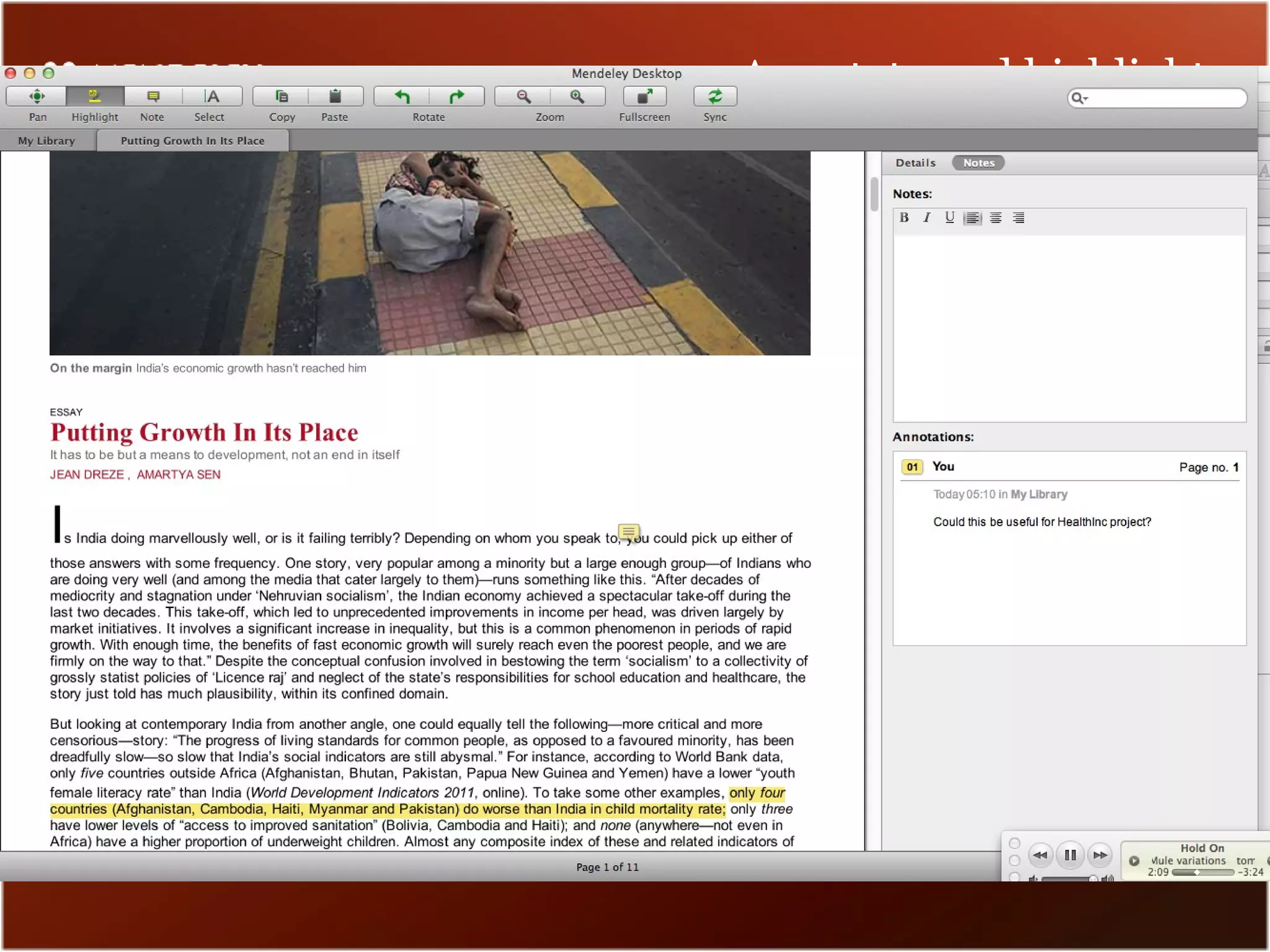This screenshot has width=1270, height=952.
Task: Click the yellow highlighted child mortality text
Action: pos(387,809)
